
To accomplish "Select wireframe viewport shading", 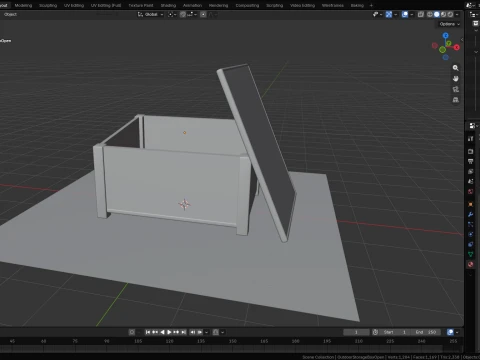I will pyautogui.click(x=430, y=14).
